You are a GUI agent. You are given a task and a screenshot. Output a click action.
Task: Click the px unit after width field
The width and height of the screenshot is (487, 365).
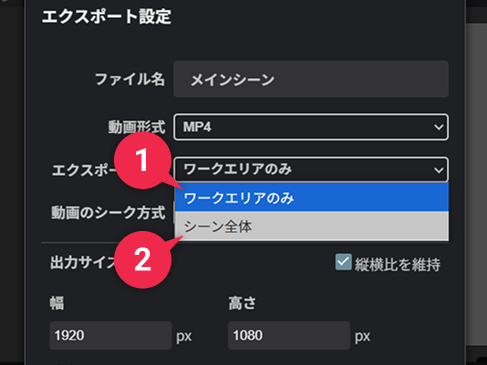[x=184, y=336]
